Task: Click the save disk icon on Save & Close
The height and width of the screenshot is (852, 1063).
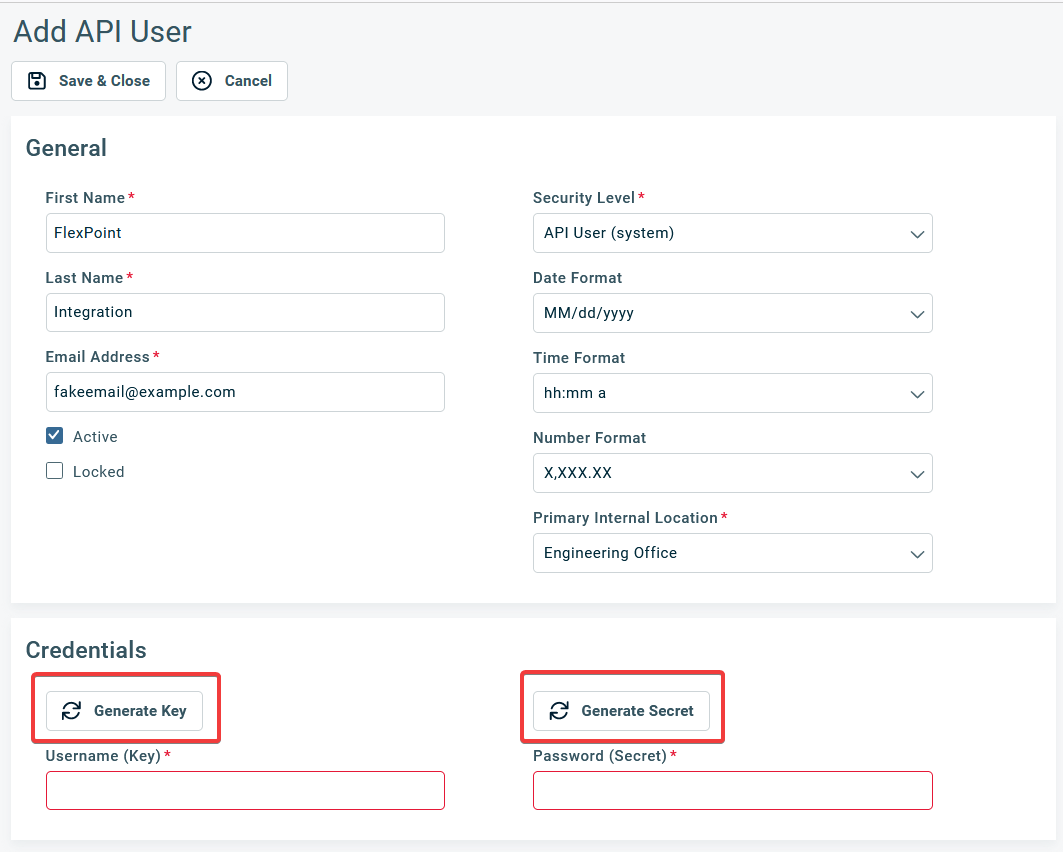Action: tap(37, 81)
